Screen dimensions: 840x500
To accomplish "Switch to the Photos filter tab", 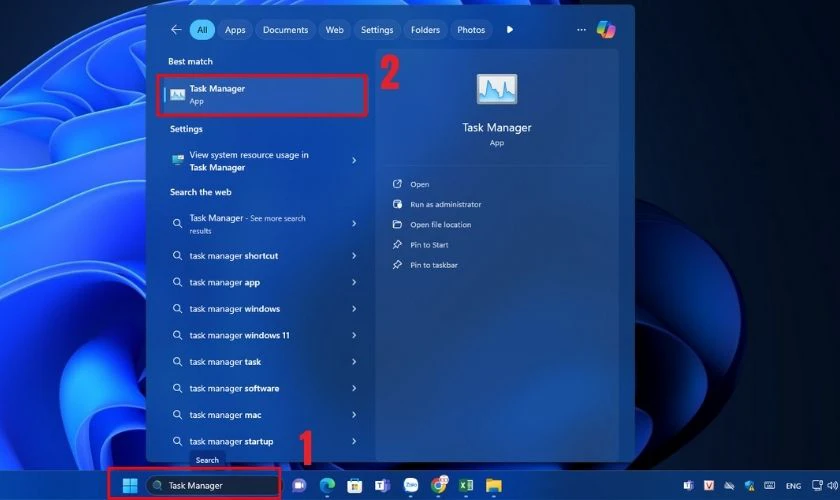I will (x=471, y=29).
